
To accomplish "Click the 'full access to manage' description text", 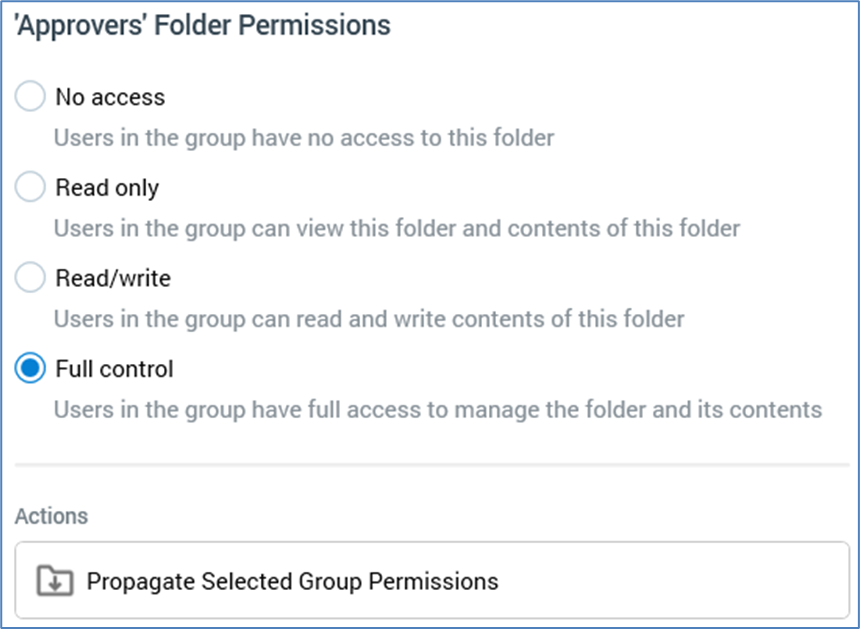I will 437,409.
